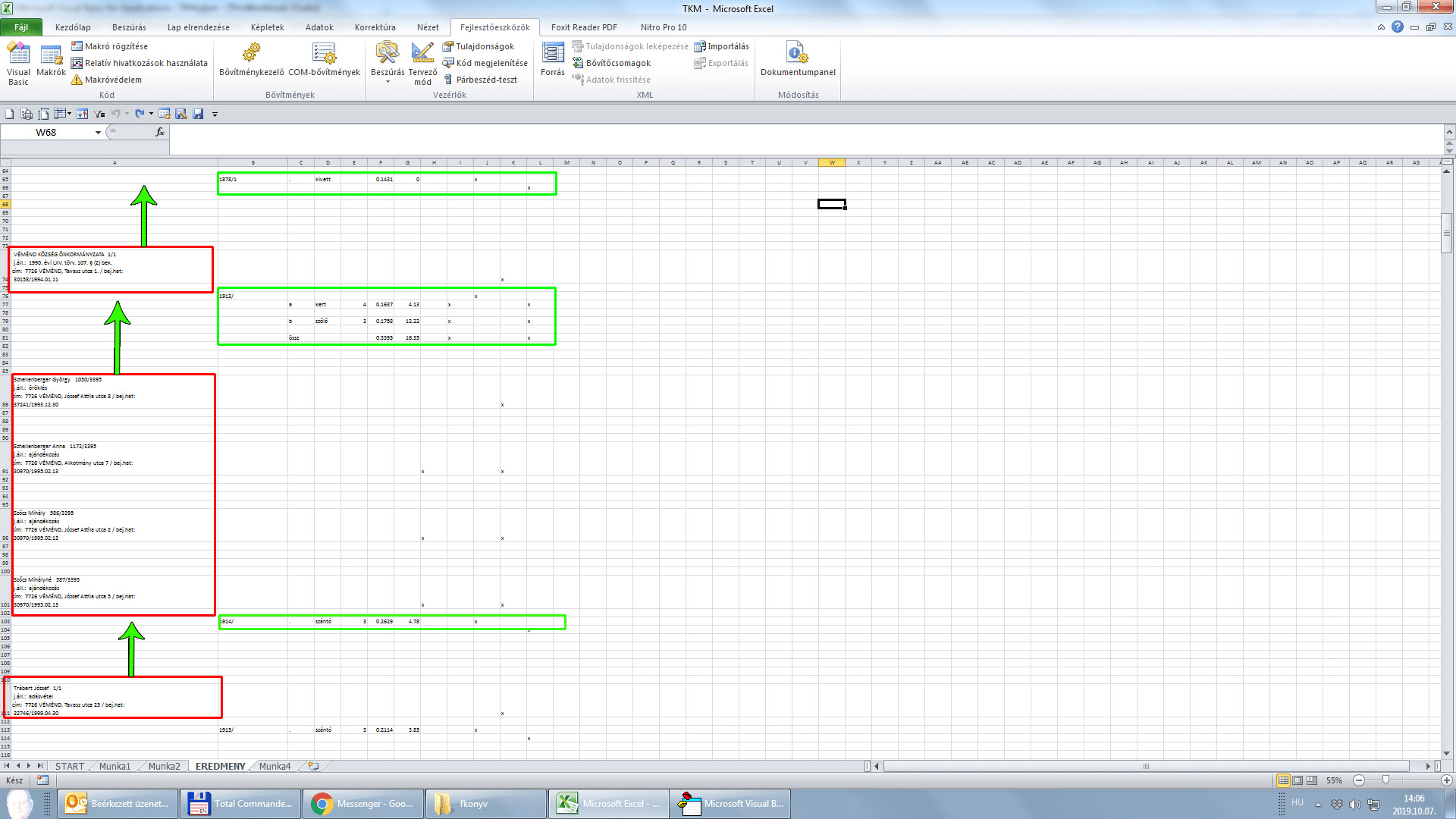Open the EREDMENY sheet tab
This screenshot has width=1456, height=819.
[219, 766]
